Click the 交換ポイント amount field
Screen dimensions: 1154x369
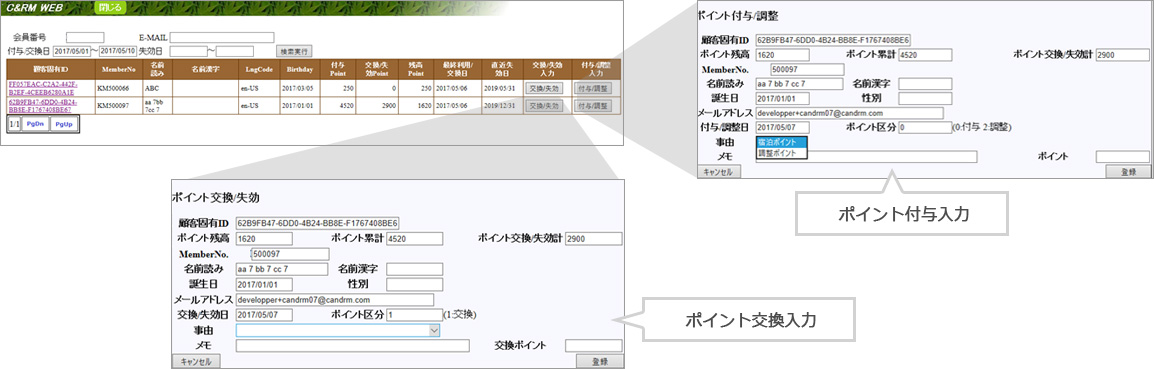[x=593, y=345]
